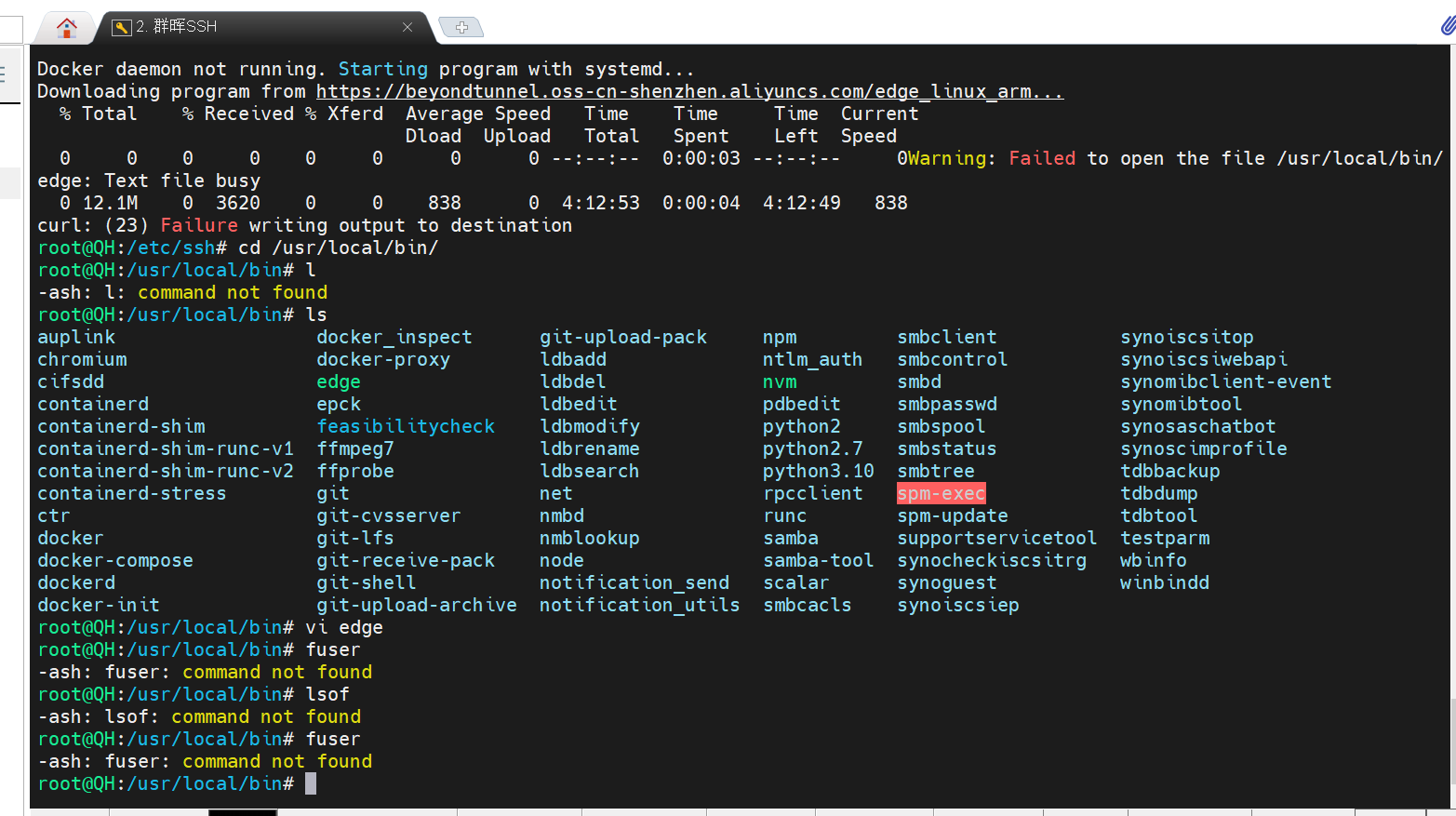Click the 'Text file busy' message
The height and width of the screenshot is (816, 1456).
182,181
